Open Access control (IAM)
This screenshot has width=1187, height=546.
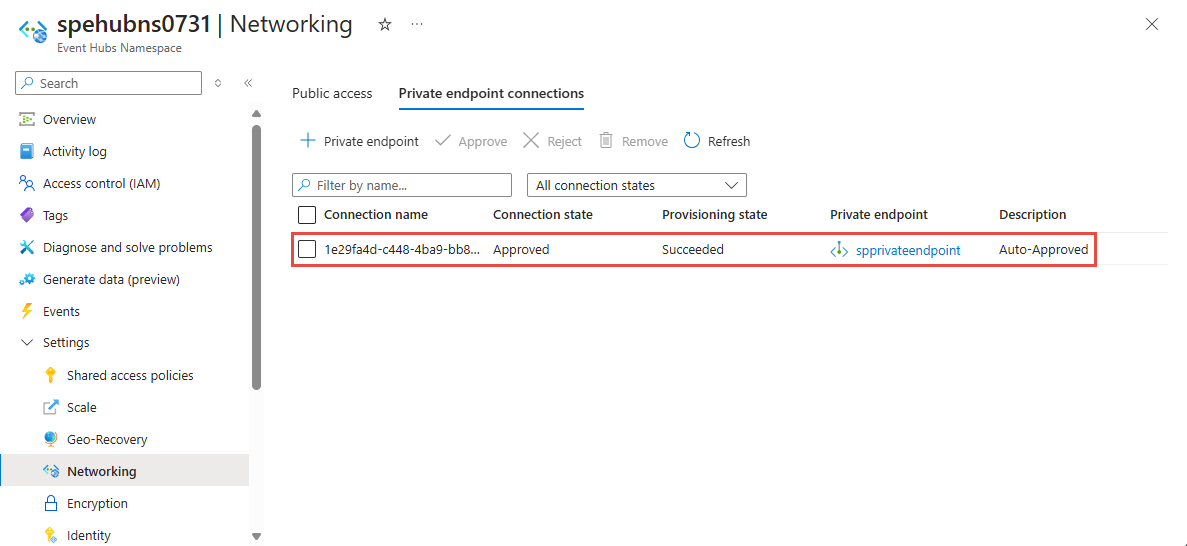point(101,183)
